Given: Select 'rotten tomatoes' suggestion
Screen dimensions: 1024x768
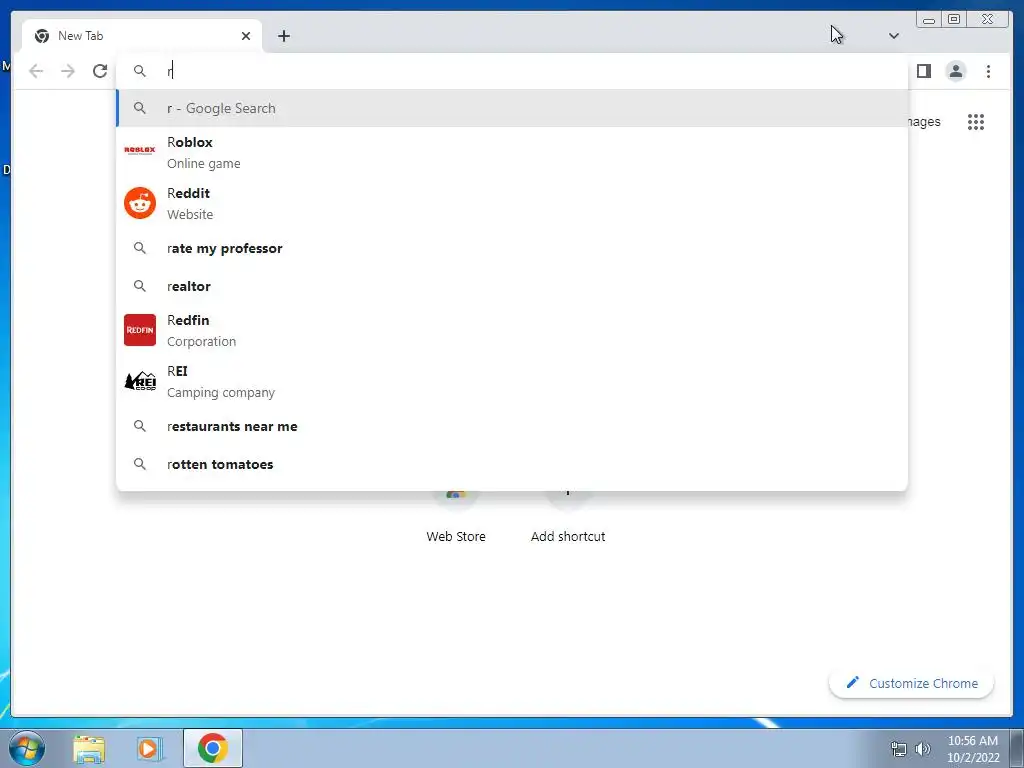Looking at the screenshot, I should pyautogui.click(x=512, y=464).
